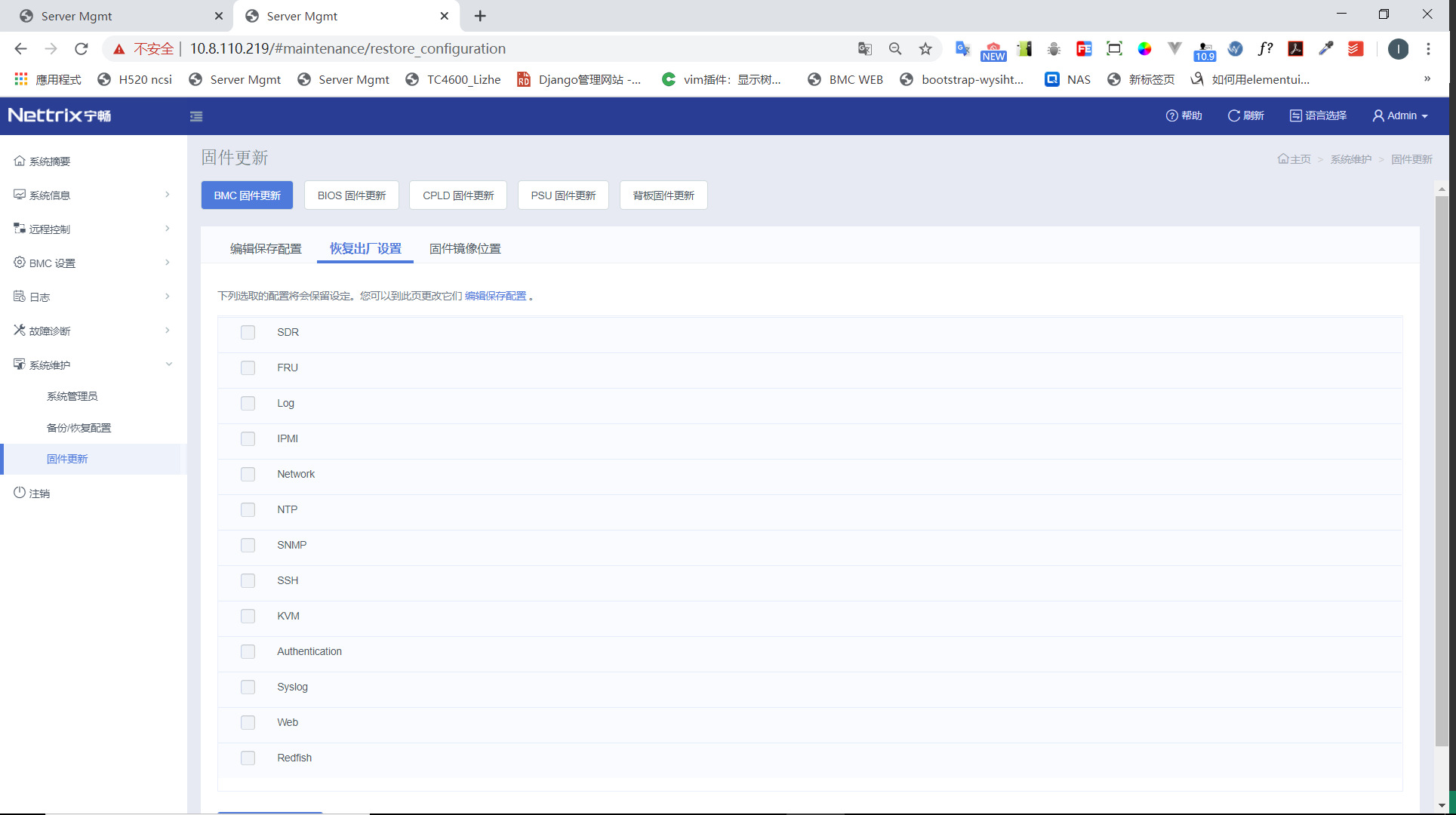Click the page vertical scrollbar
This screenshot has height=815, width=1456.
pyautogui.click(x=1442, y=472)
